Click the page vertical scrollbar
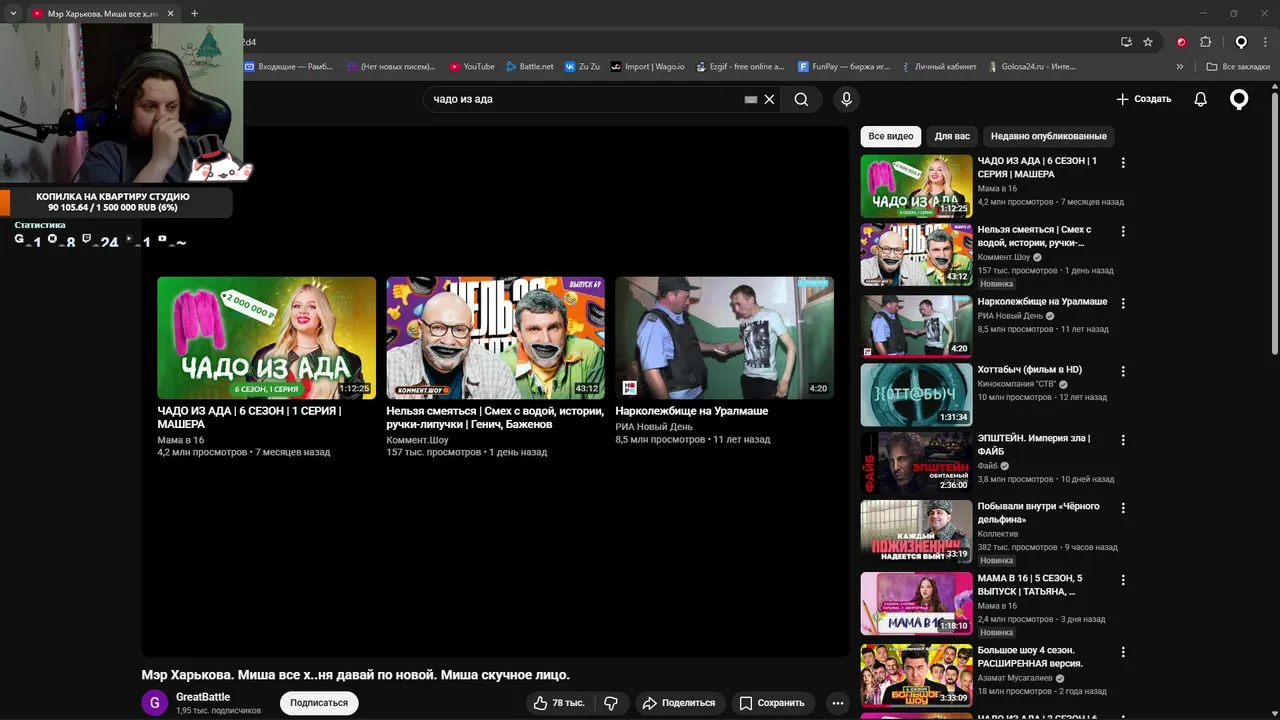The image size is (1280, 720). (x=1275, y=223)
